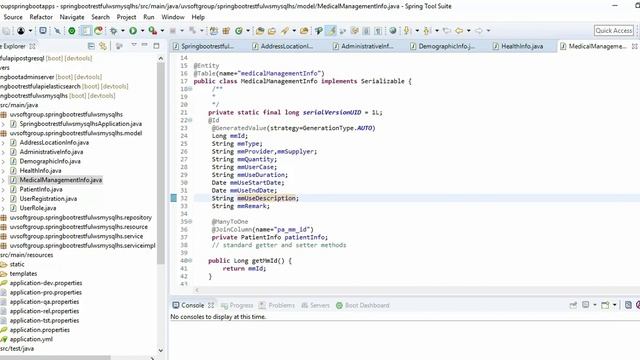The height and width of the screenshot is (360, 640).
Task: Select application.yml in the explorer
Action: pos(31,339)
